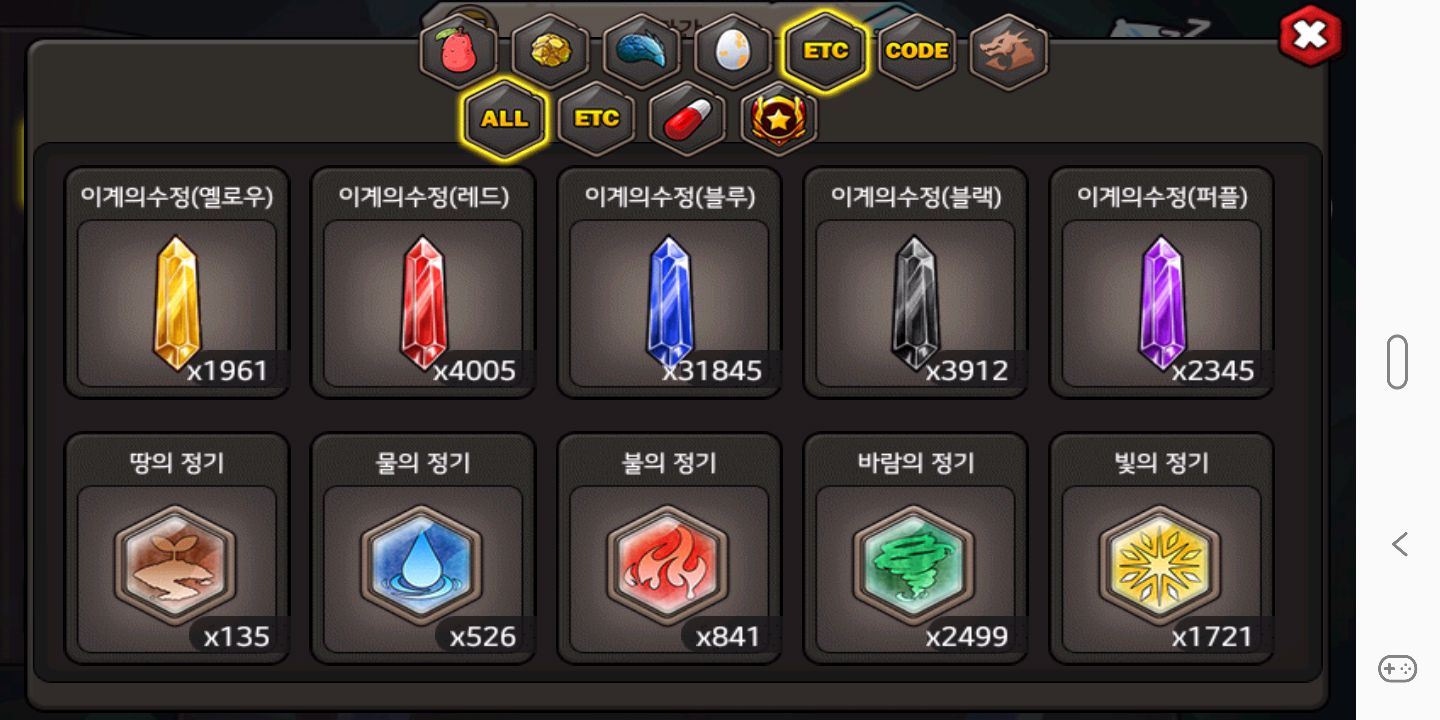
Task: Open the brown dragon head category
Action: point(1009,50)
